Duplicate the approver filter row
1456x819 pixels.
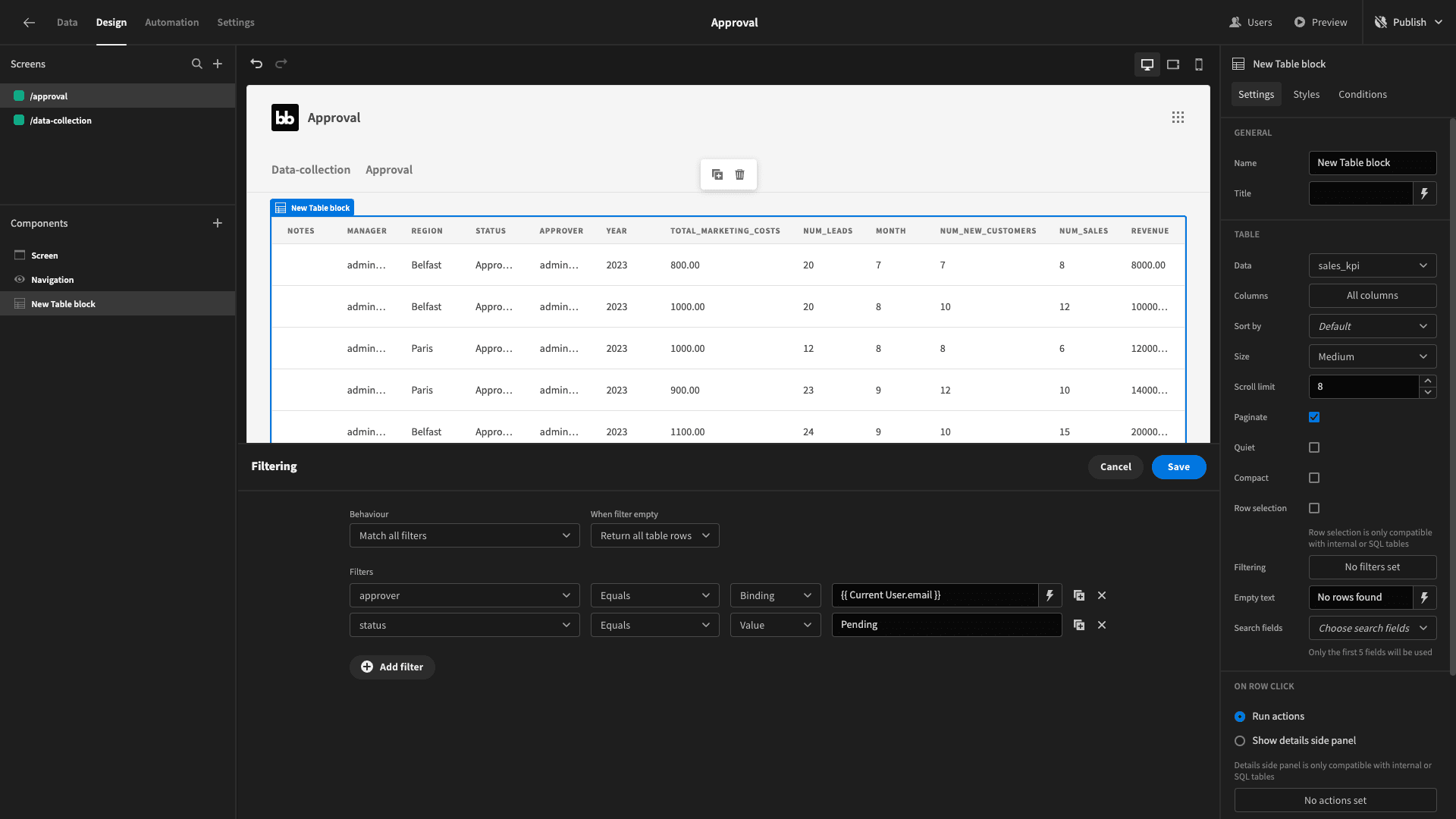coord(1079,595)
